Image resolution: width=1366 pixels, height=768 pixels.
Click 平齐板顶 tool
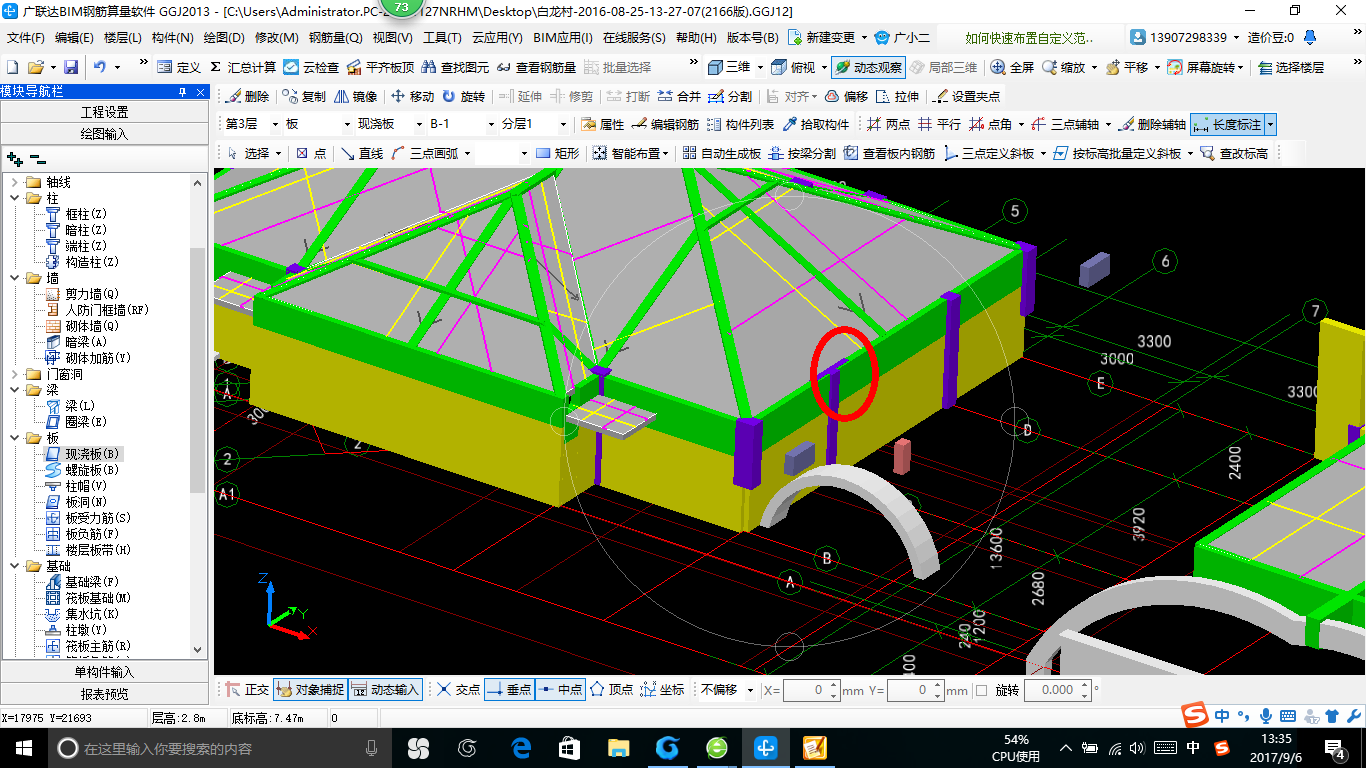380,67
